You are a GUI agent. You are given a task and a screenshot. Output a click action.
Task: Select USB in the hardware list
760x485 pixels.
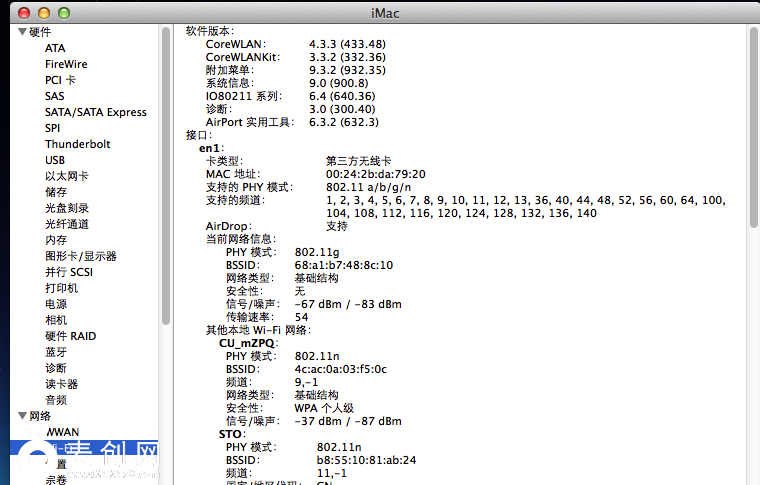pos(55,160)
